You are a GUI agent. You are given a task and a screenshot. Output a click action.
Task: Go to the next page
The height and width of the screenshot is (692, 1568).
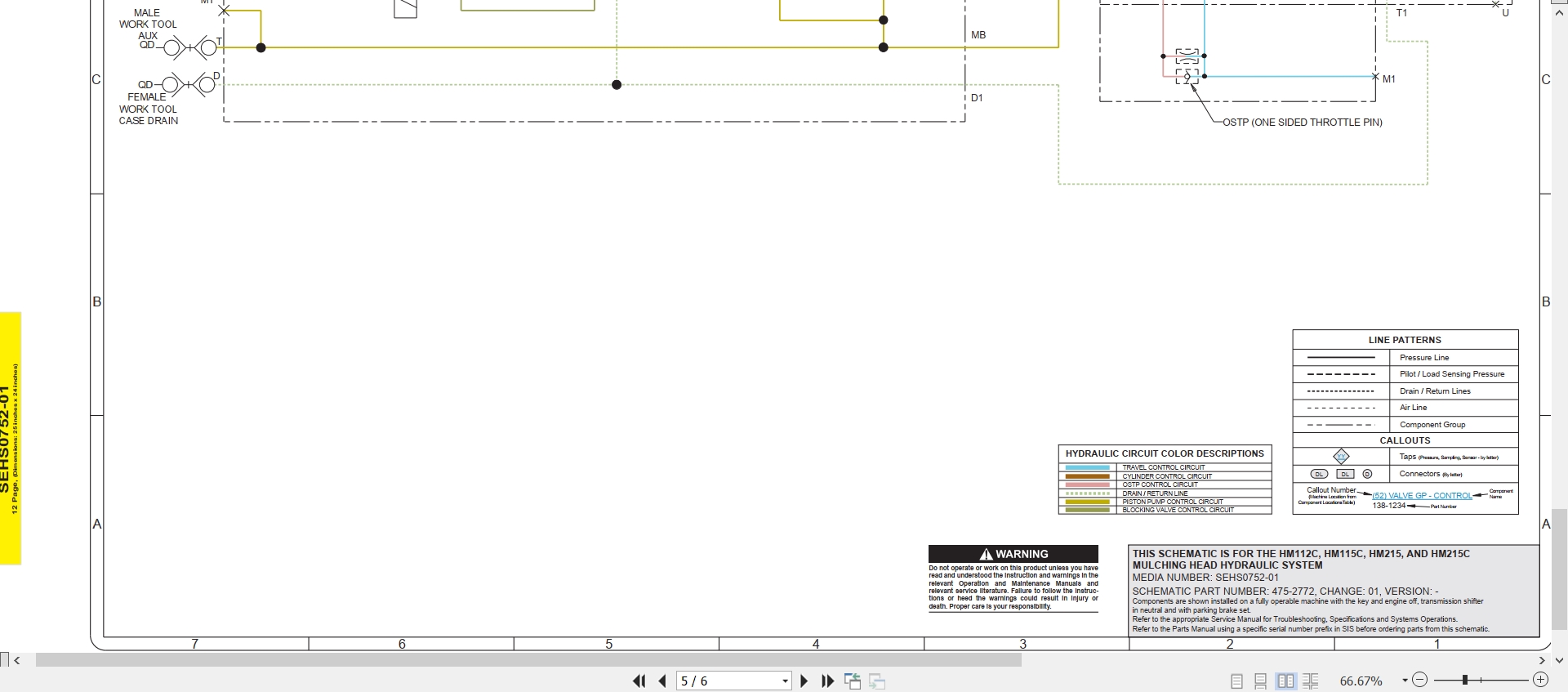point(804,681)
